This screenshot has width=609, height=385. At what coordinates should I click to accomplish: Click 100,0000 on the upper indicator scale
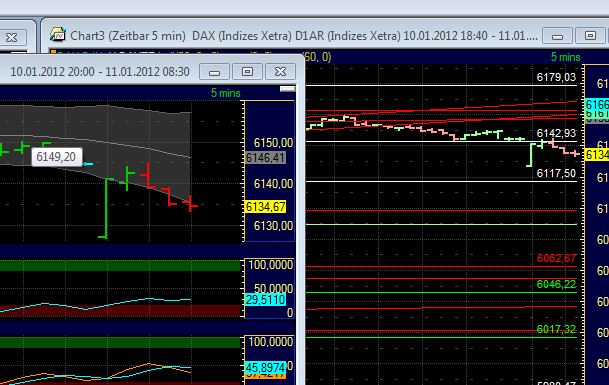pos(271,265)
